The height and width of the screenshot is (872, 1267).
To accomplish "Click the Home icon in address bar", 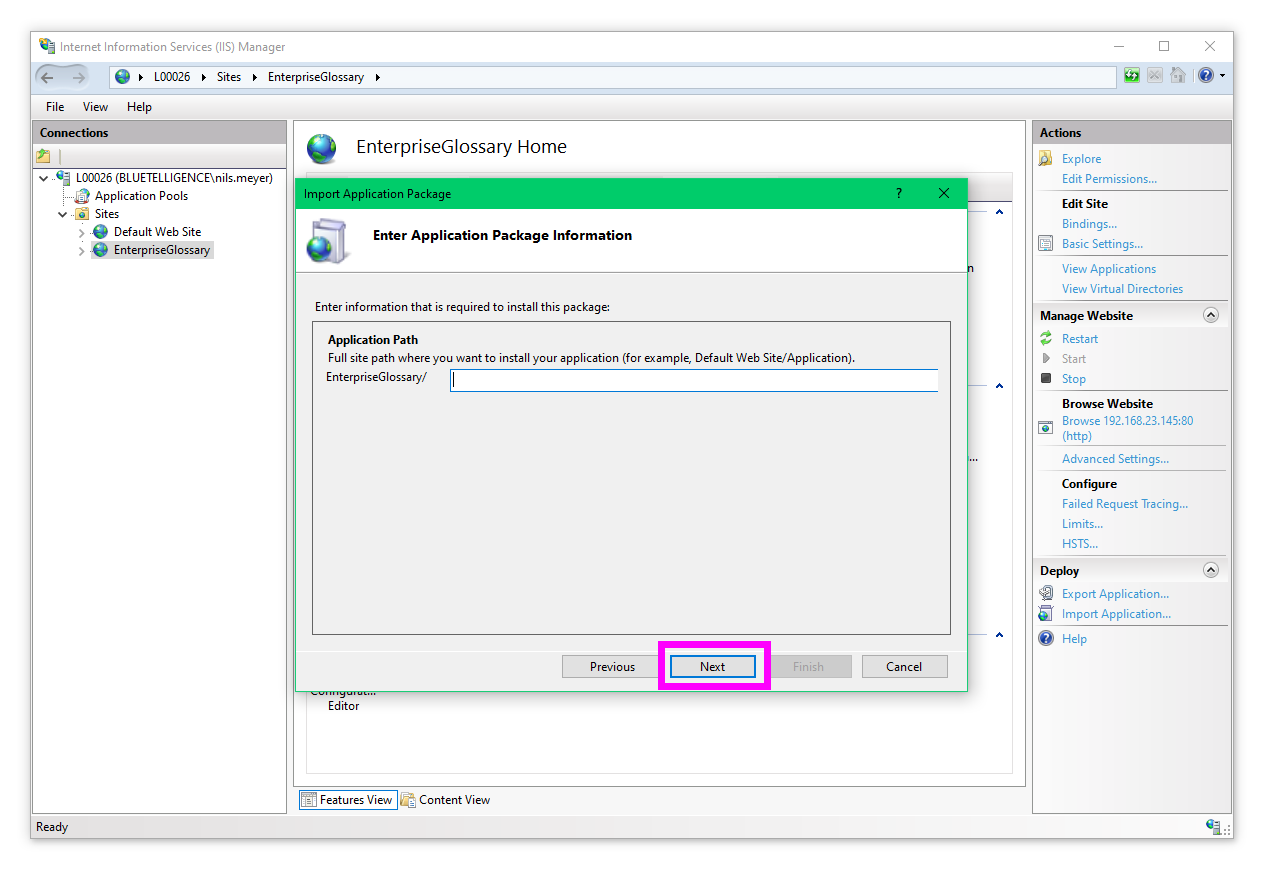I will [x=1178, y=76].
